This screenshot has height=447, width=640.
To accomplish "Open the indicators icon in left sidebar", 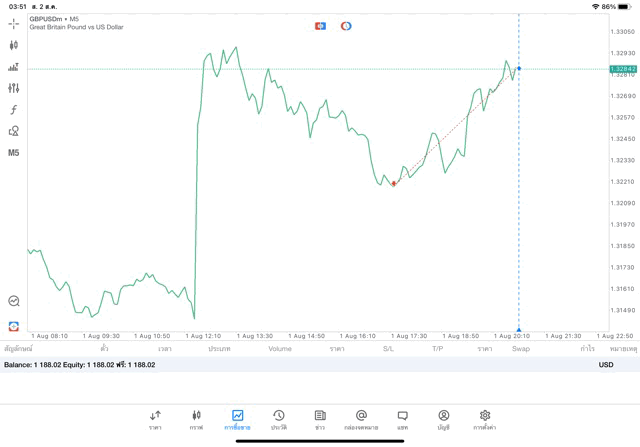I will [13, 67].
